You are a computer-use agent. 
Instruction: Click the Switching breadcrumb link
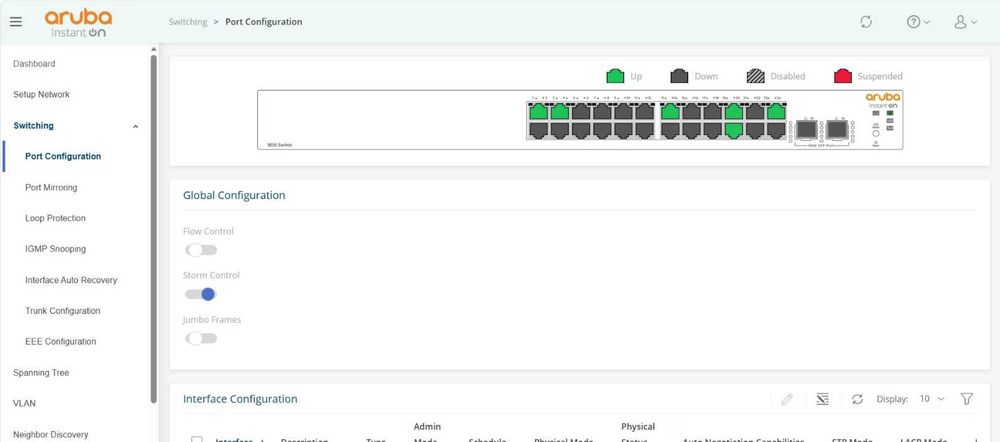coord(188,22)
